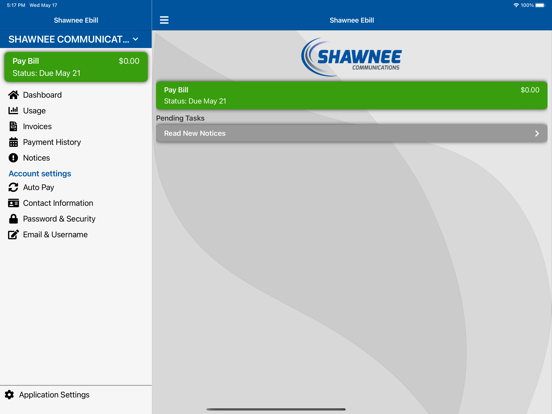Image resolution: width=552 pixels, height=414 pixels.
Task: View Payment History in the sidebar
Action: tap(52, 142)
